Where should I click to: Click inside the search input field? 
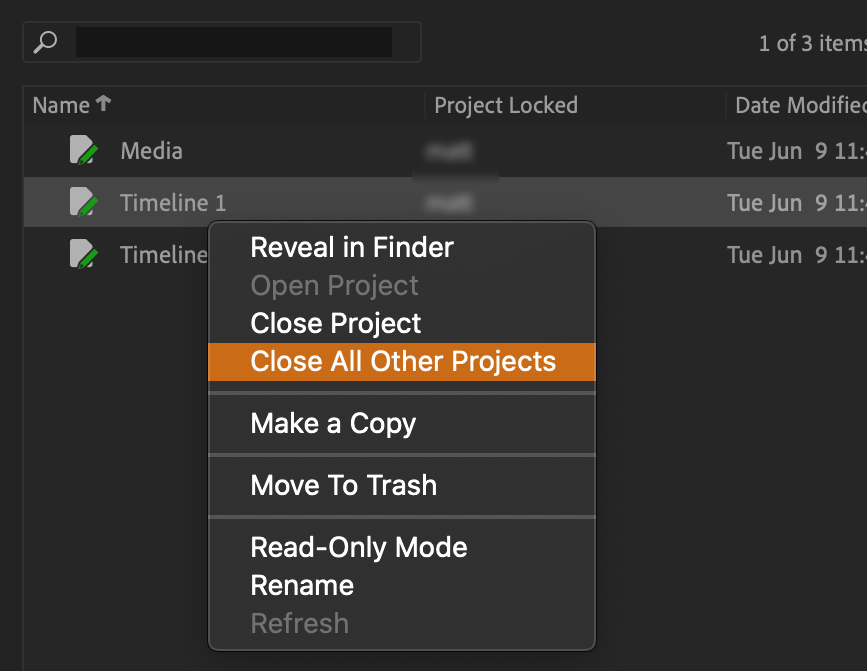click(x=234, y=42)
